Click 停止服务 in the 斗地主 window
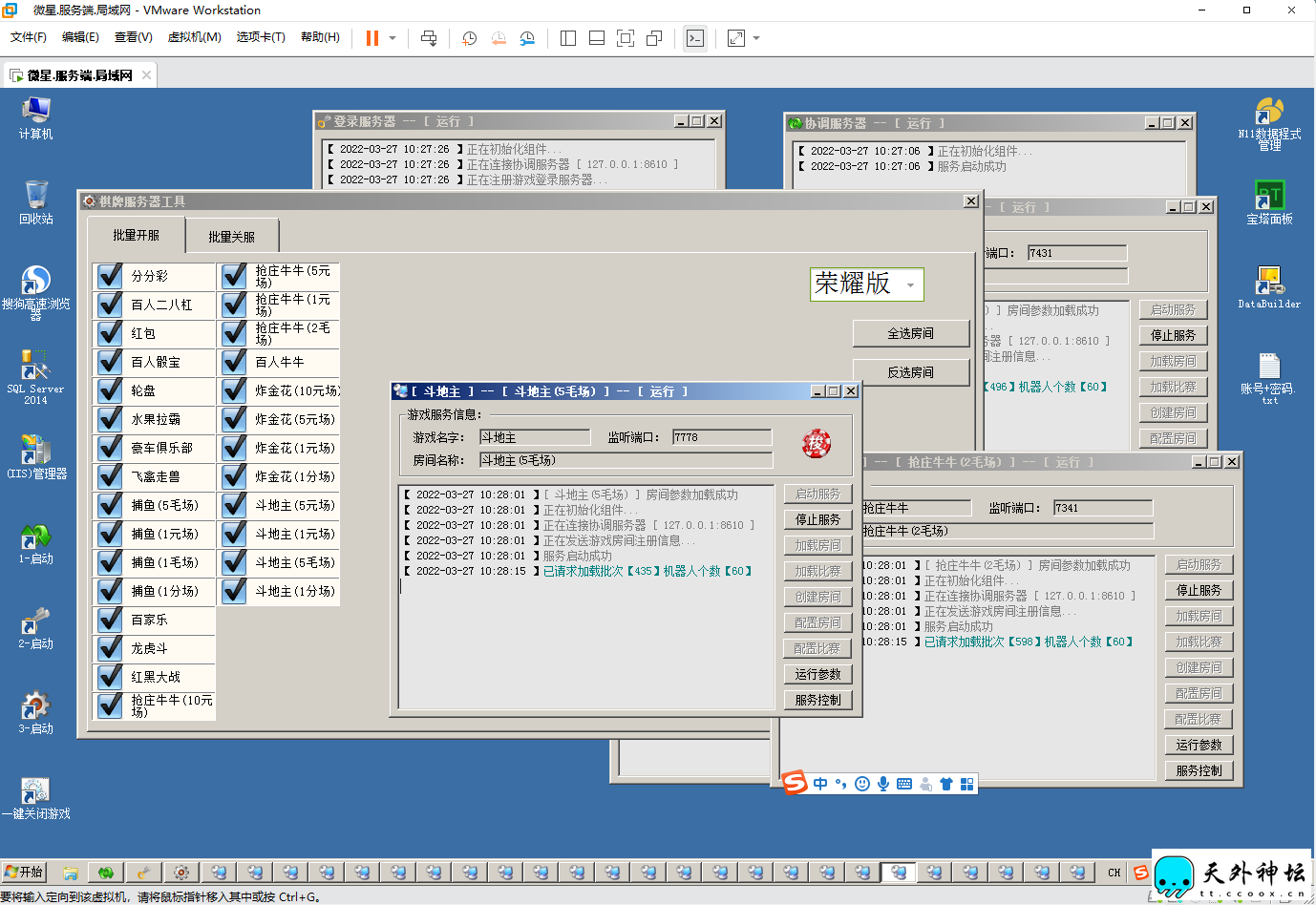Screen dimensions: 1316x905 pyautogui.click(x=817, y=519)
